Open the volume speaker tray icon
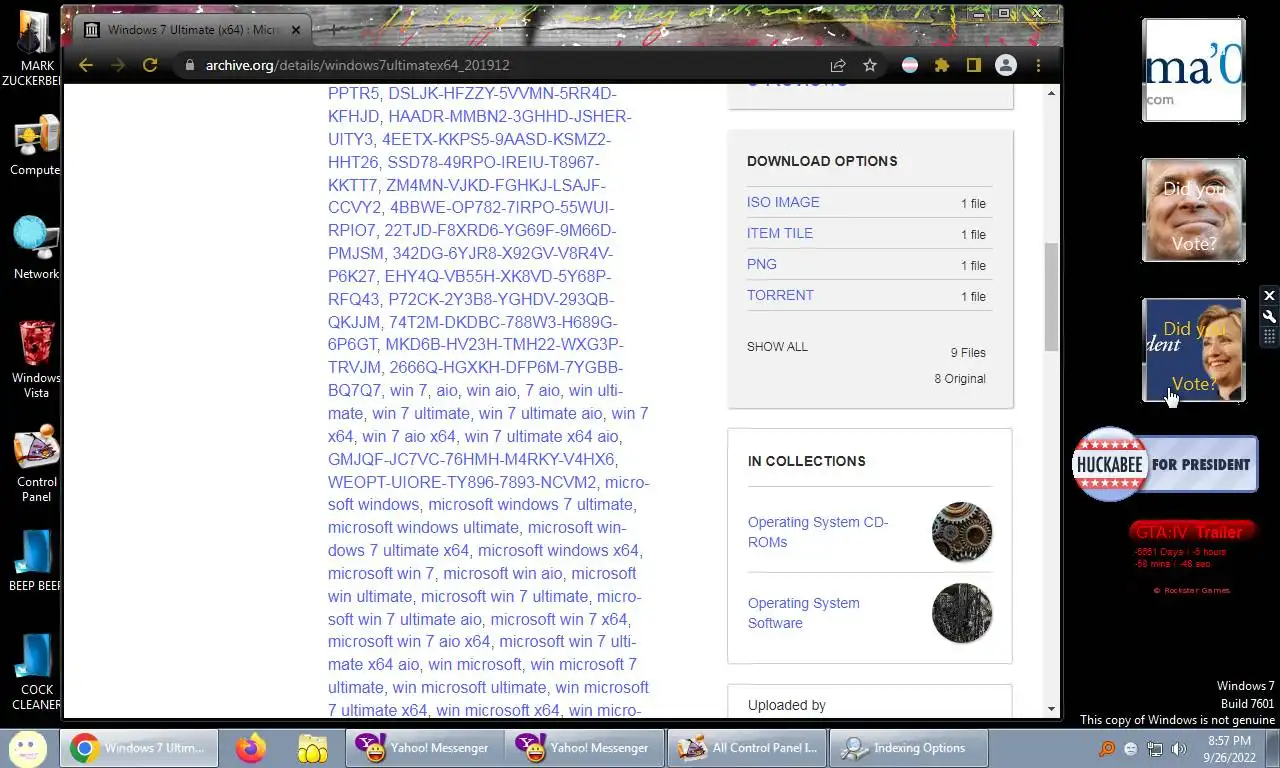 click(1179, 748)
